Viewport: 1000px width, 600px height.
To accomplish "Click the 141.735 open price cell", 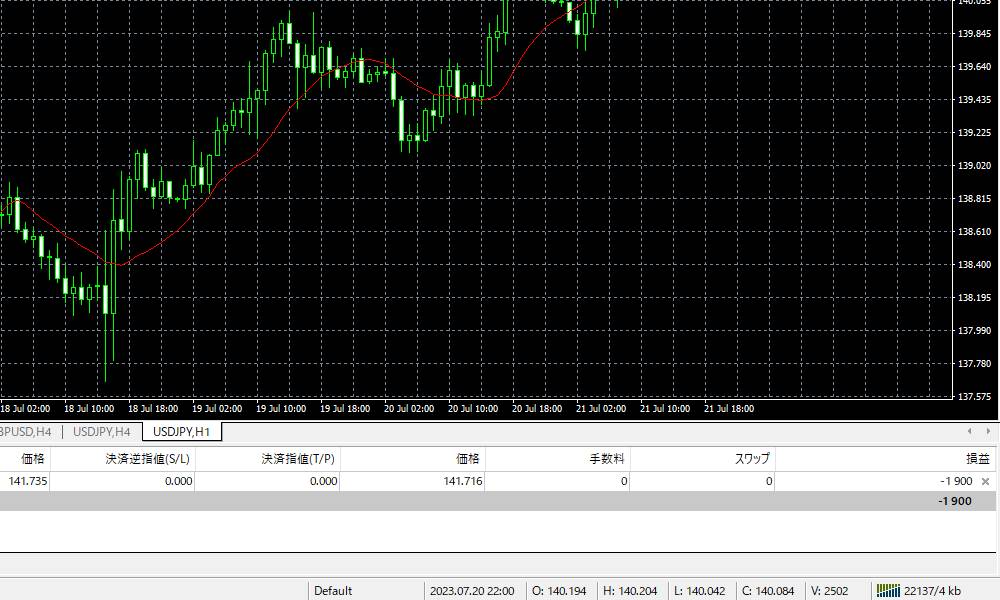I will pyautogui.click(x=28, y=481).
